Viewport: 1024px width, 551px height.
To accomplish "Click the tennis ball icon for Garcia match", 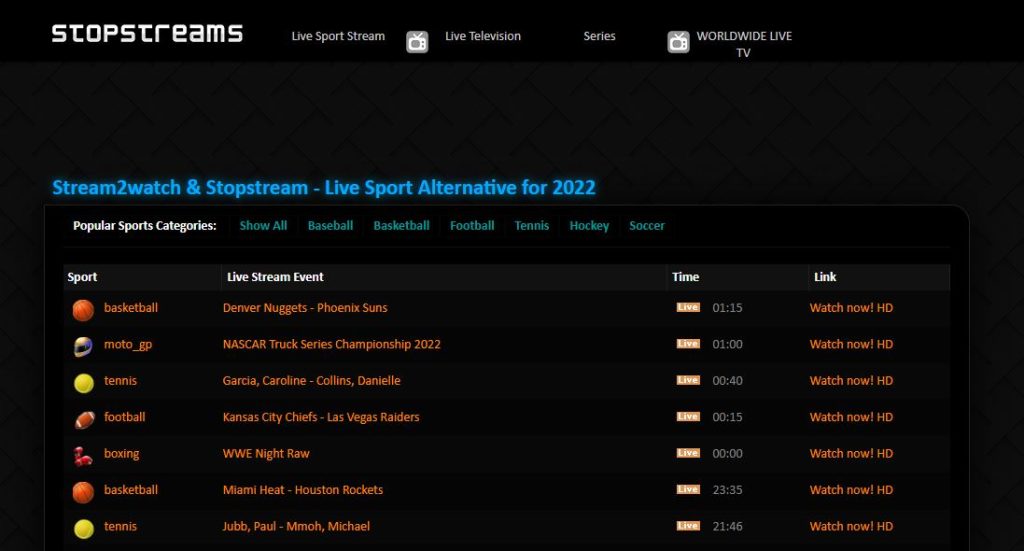I will [83, 382].
